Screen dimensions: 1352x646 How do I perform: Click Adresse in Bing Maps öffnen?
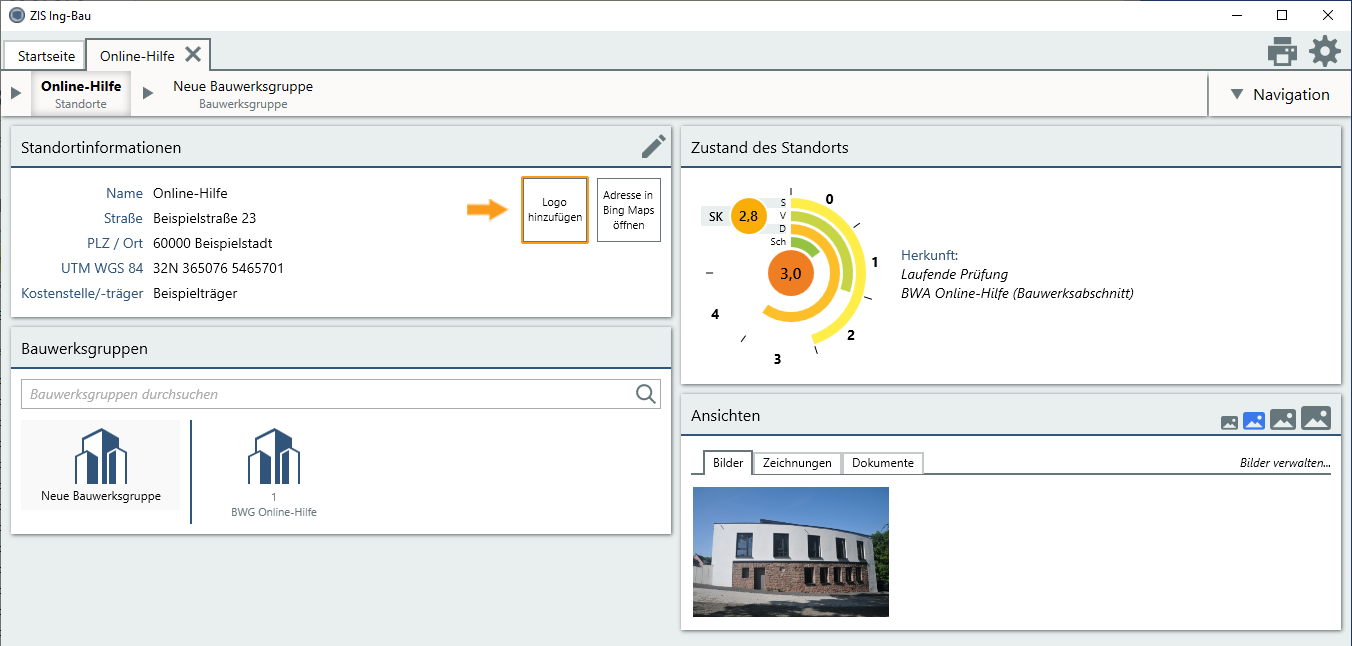pos(629,210)
